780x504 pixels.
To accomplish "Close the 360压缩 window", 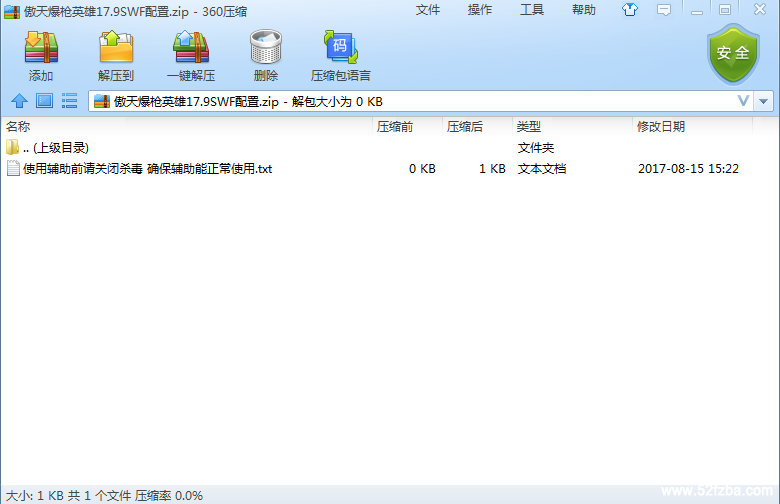I will point(760,9).
